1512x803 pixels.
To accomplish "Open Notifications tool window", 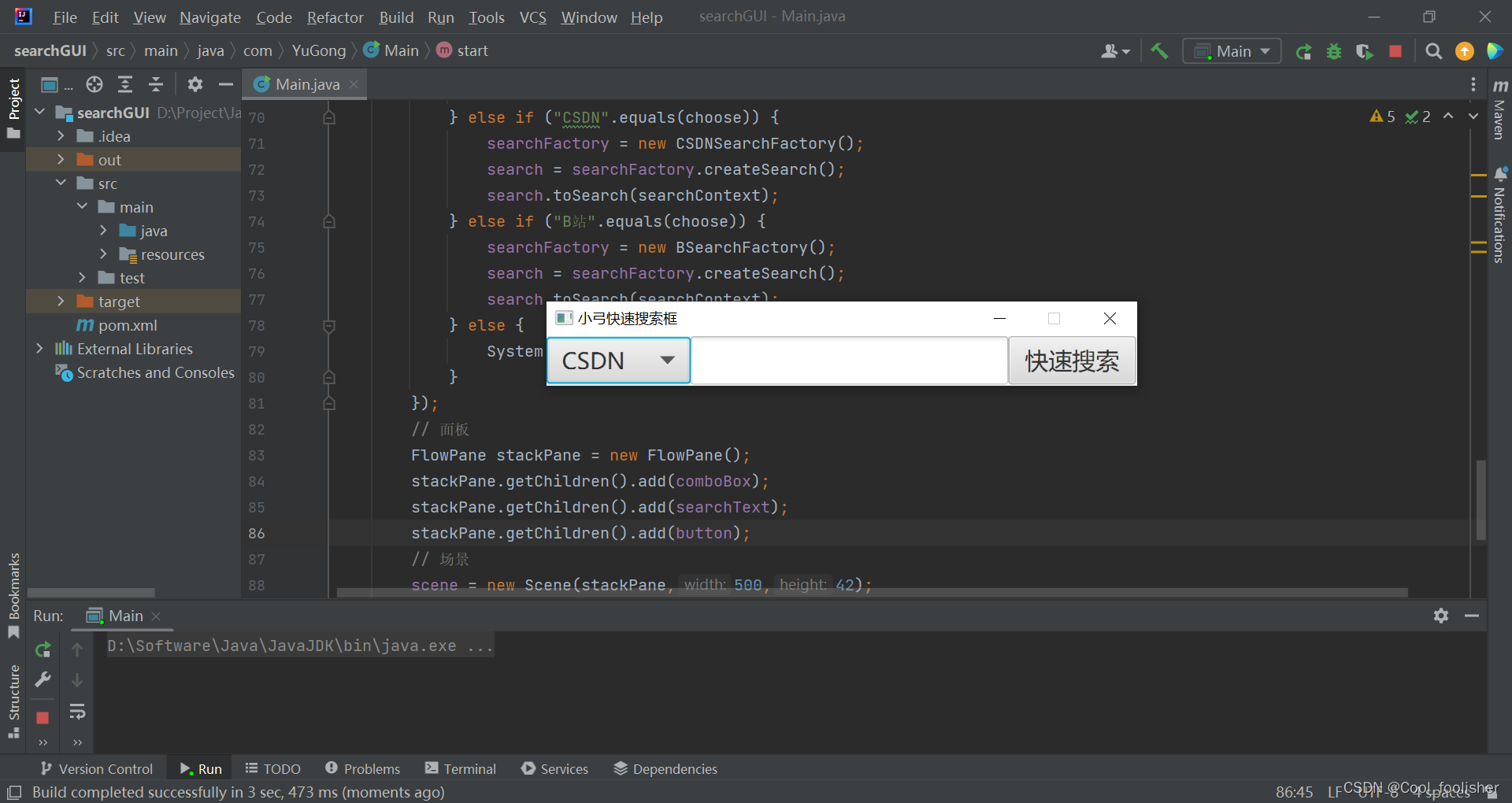I will 1500,214.
